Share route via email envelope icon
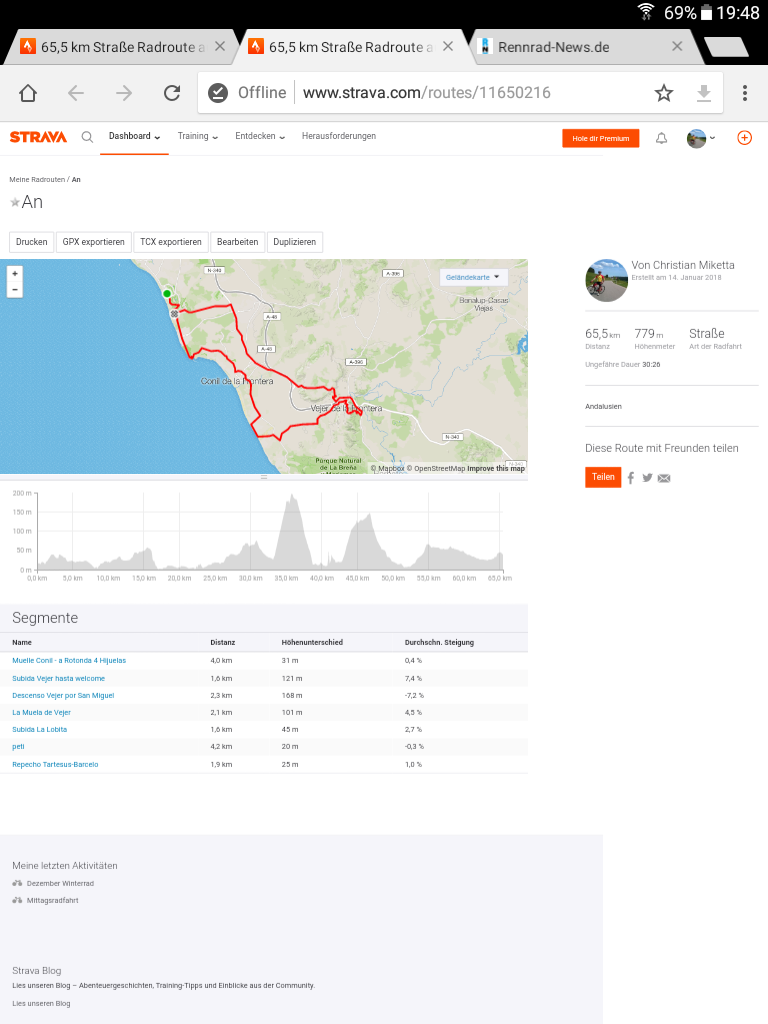The height and width of the screenshot is (1024, 768). pos(664,478)
